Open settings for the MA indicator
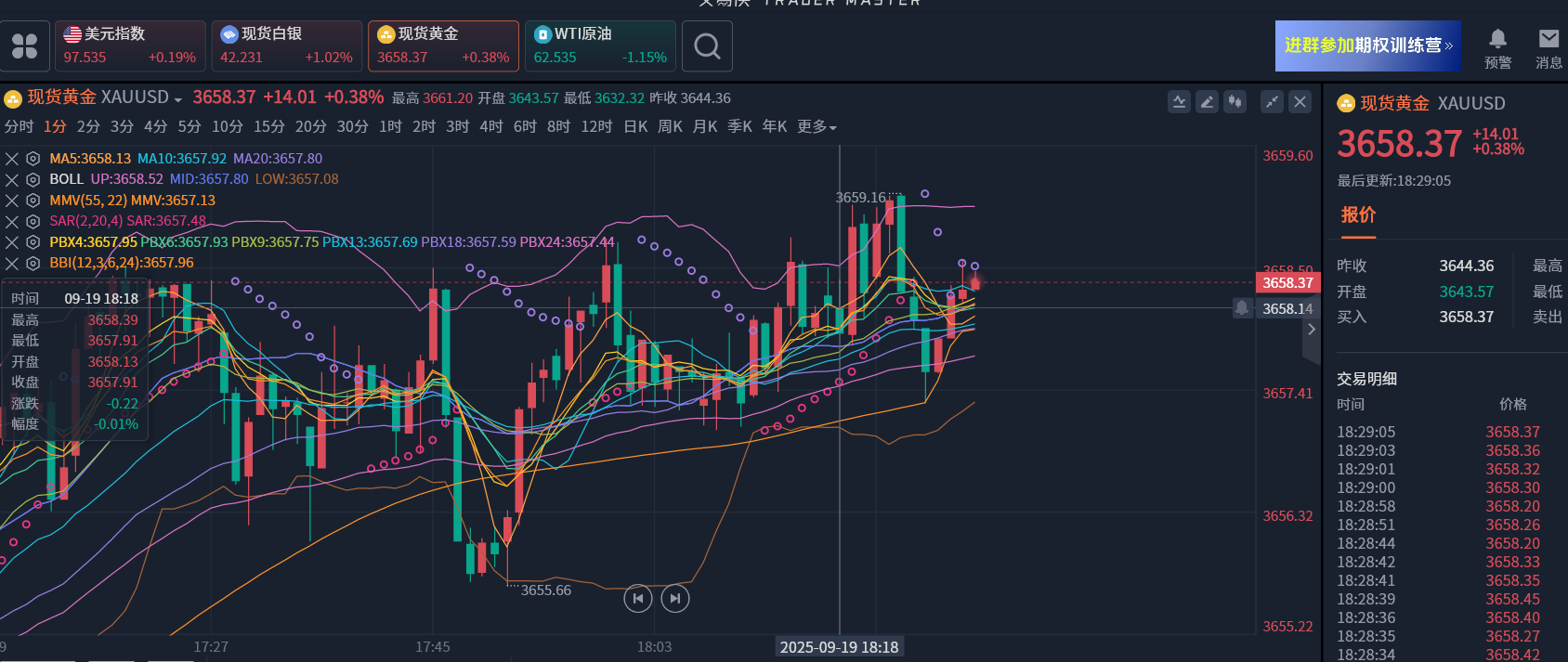 point(33,159)
